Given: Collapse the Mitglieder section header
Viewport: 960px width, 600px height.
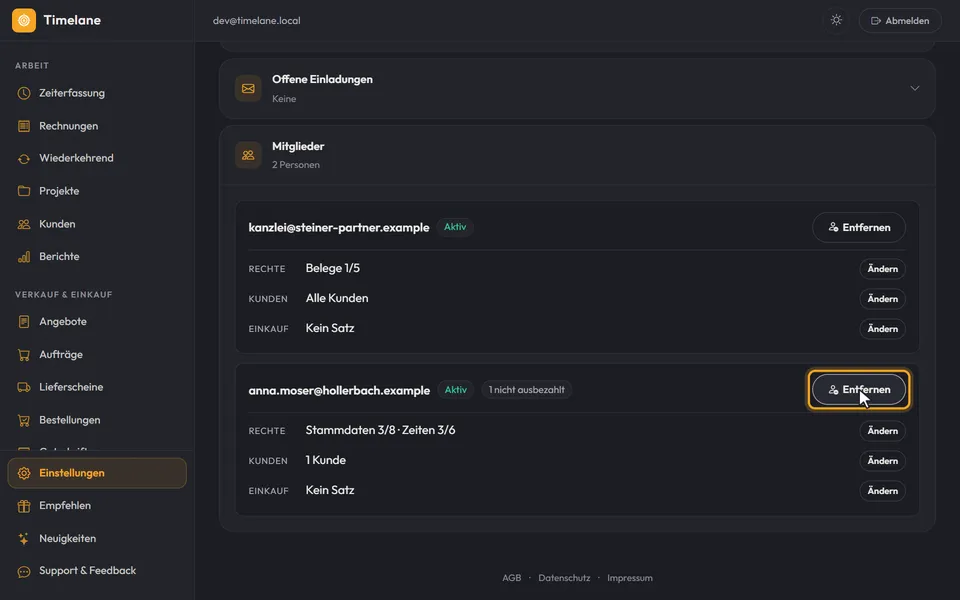Looking at the screenshot, I should 577,155.
